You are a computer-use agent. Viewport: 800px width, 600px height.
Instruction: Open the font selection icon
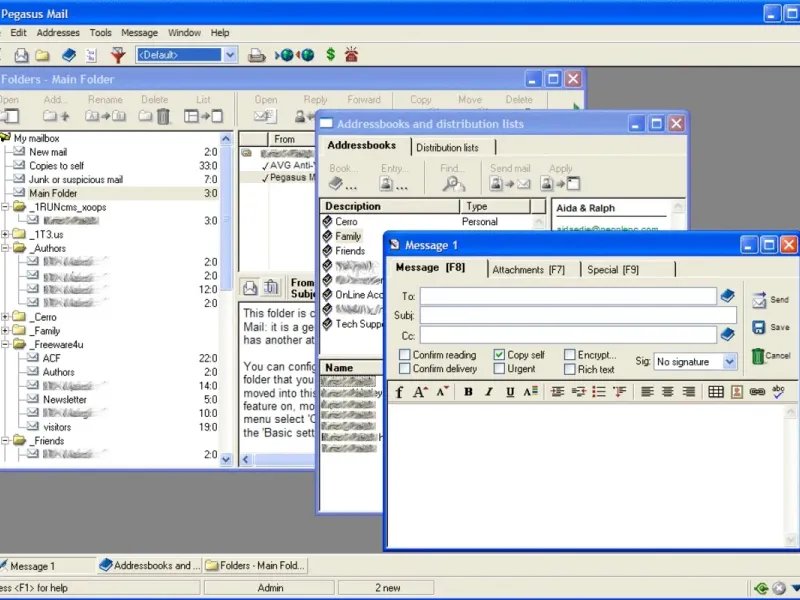399,392
